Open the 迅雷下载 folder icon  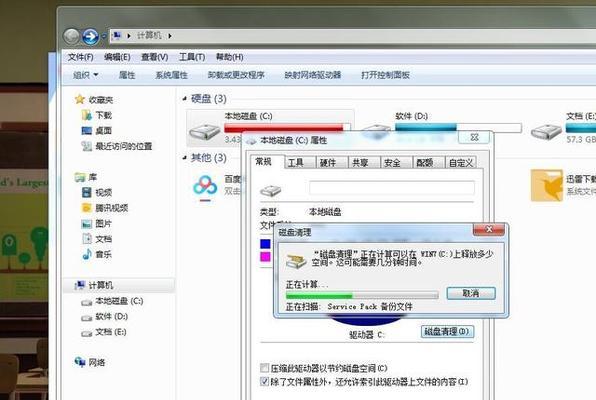(x=547, y=186)
